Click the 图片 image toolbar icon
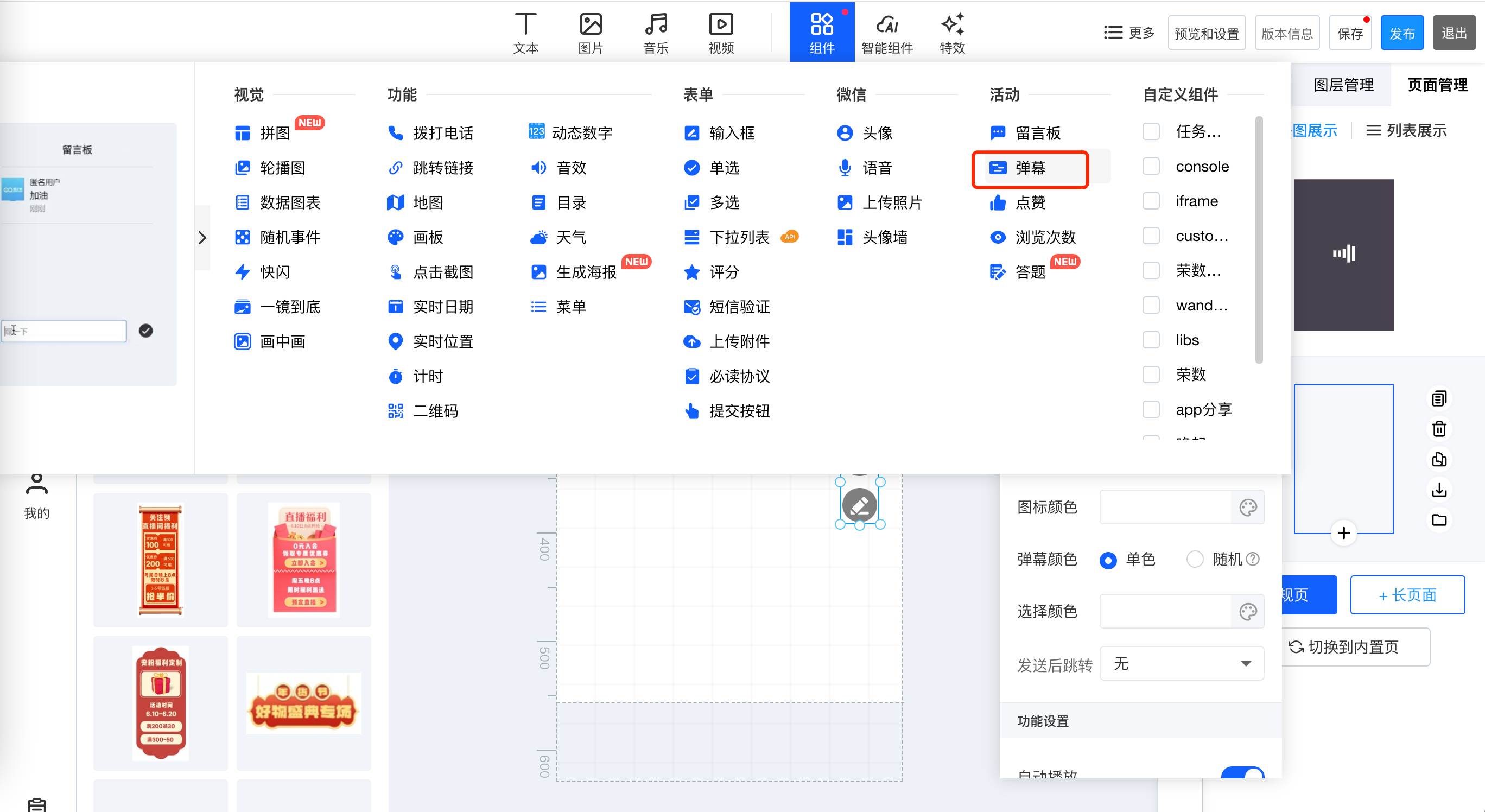The height and width of the screenshot is (812, 1485). point(591,34)
